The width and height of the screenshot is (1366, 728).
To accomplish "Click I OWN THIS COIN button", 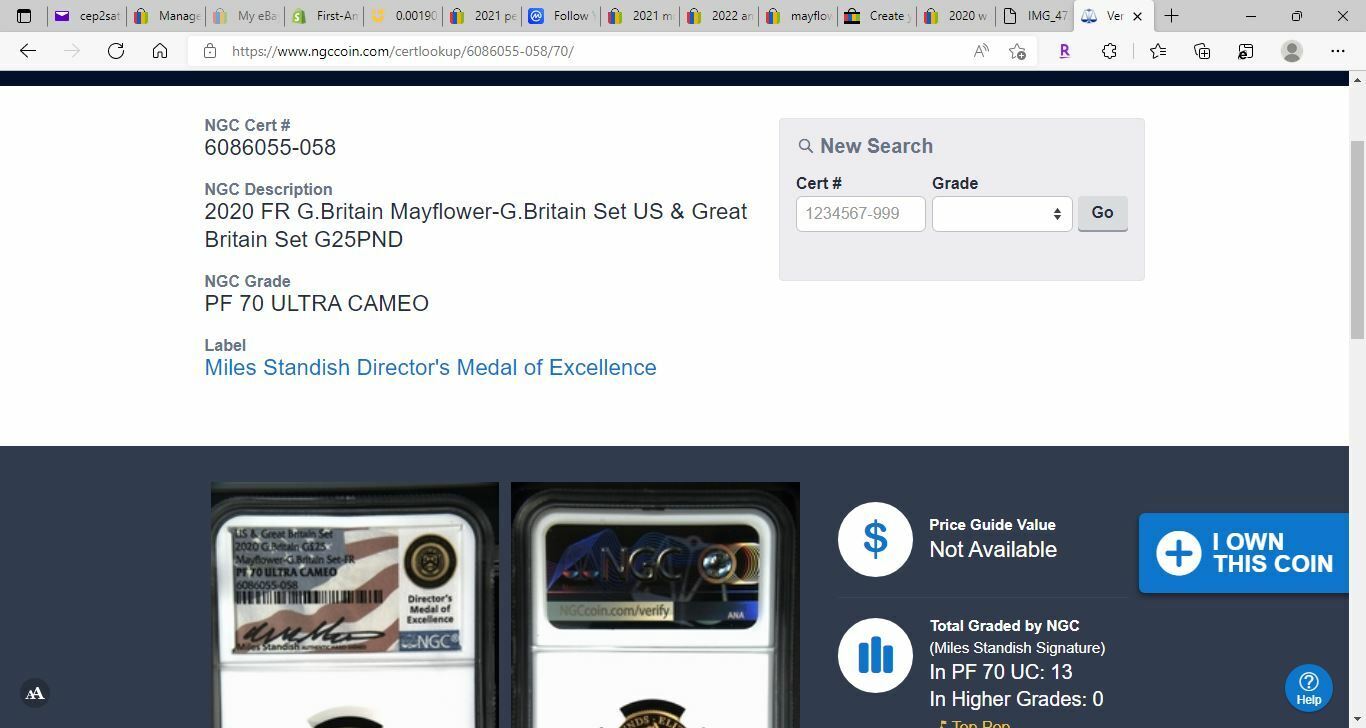I will point(1244,553).
